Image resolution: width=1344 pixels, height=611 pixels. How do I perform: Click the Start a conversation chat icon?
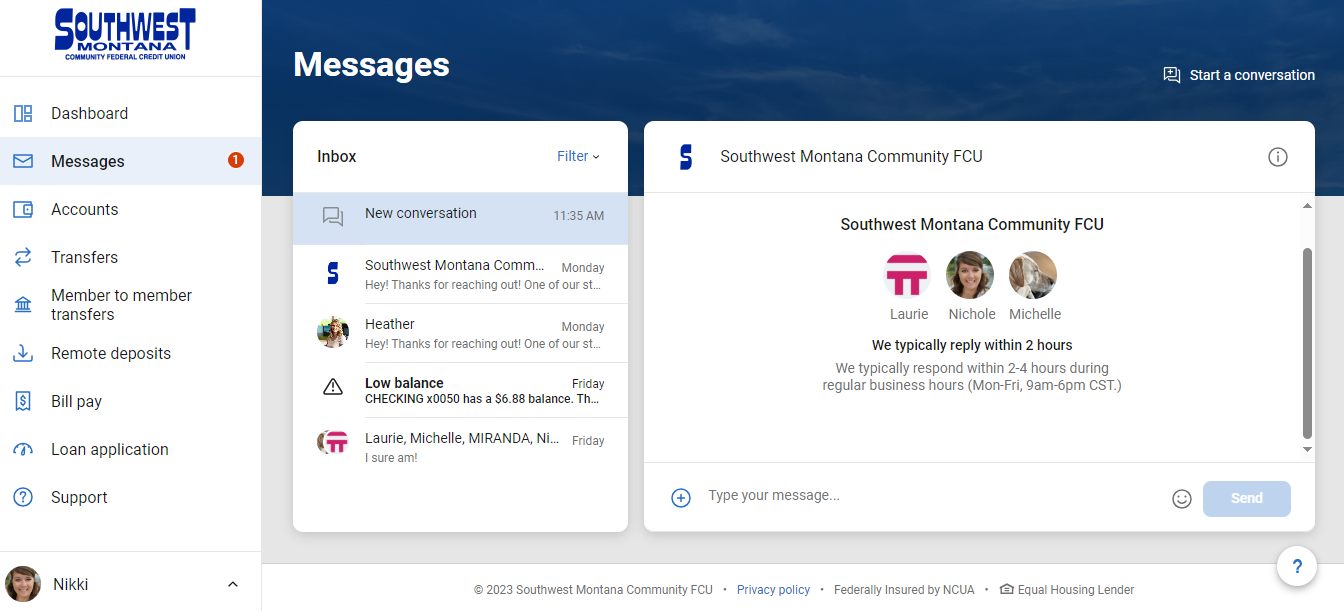coord(1172,75)
